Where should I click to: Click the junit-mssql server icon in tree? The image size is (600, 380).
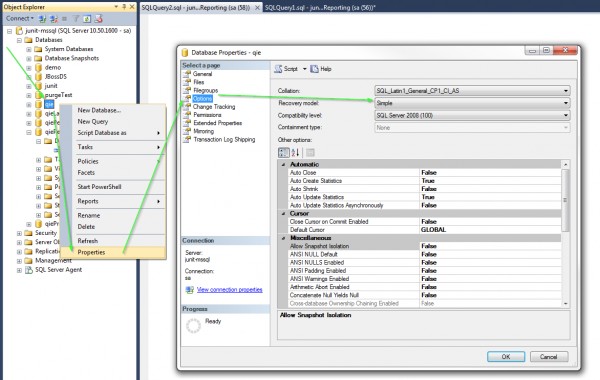click(x=19, y=31)
